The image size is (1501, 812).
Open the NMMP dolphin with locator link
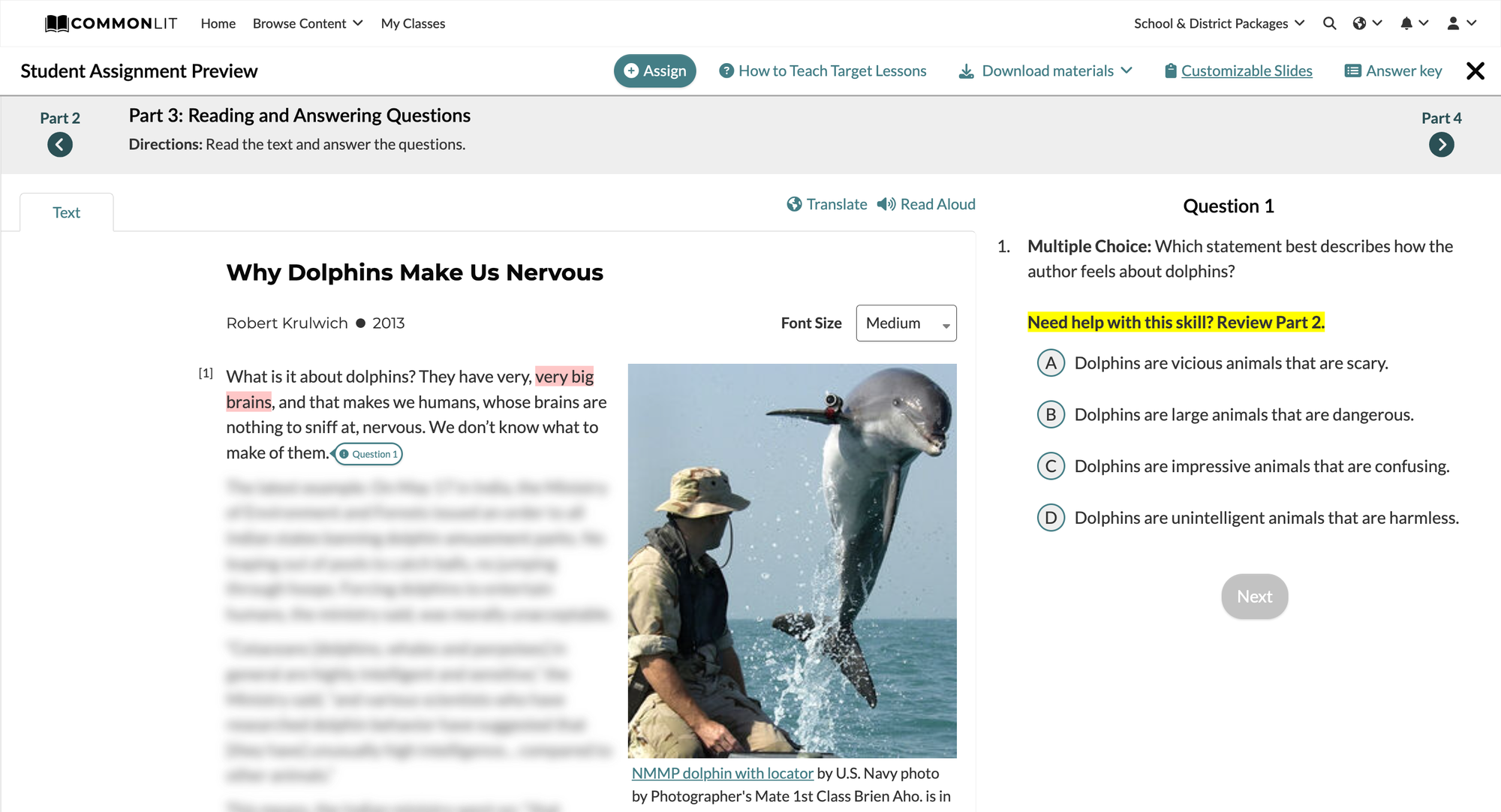point(723,773)
